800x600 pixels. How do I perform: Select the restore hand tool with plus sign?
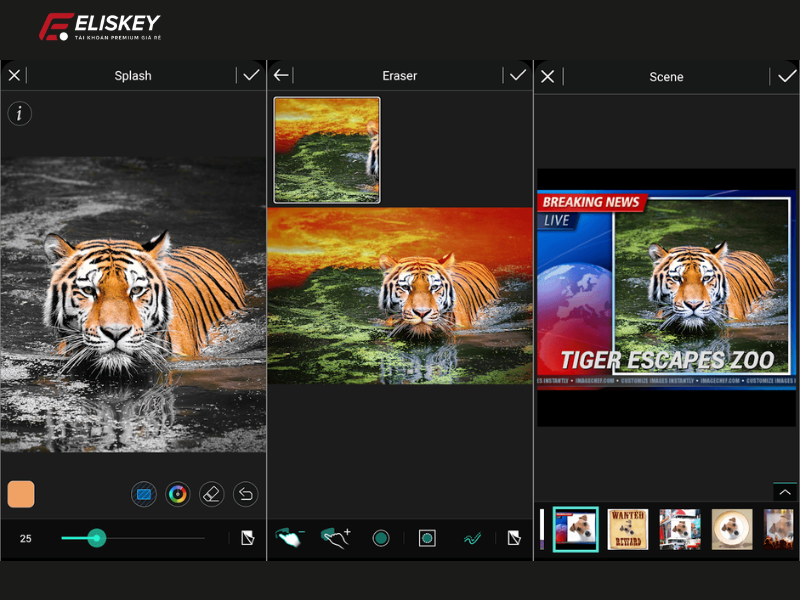[x=334, y=537]
